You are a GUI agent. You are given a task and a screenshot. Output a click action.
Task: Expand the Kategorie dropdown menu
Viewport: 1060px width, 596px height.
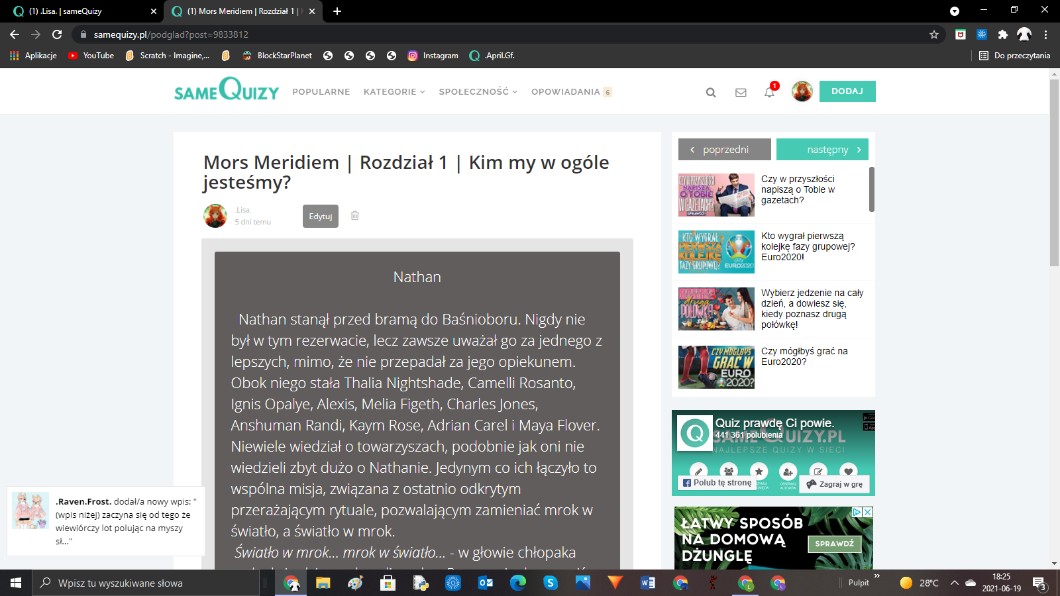pos(394,92)
